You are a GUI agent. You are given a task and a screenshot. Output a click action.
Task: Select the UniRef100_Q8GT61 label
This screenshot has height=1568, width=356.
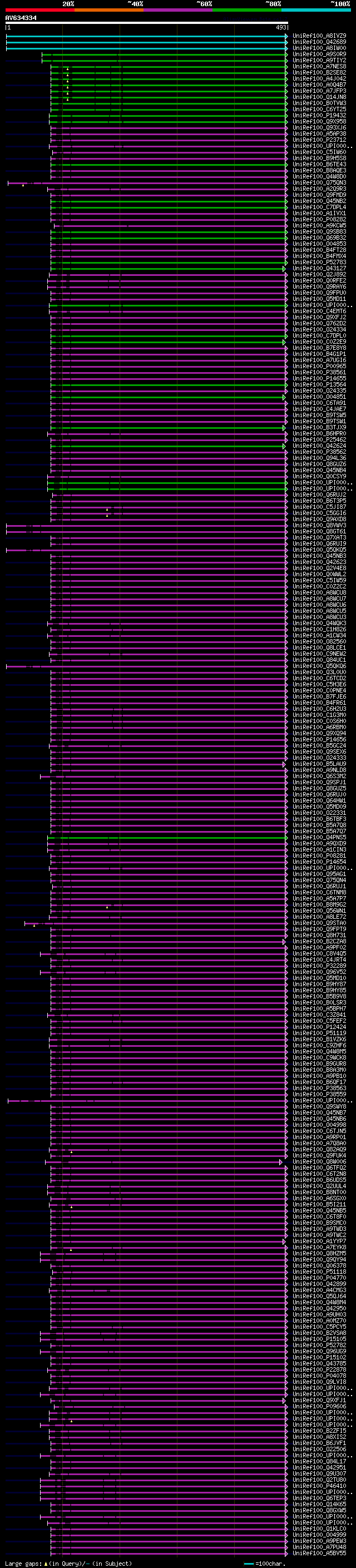tap(319, 531)
